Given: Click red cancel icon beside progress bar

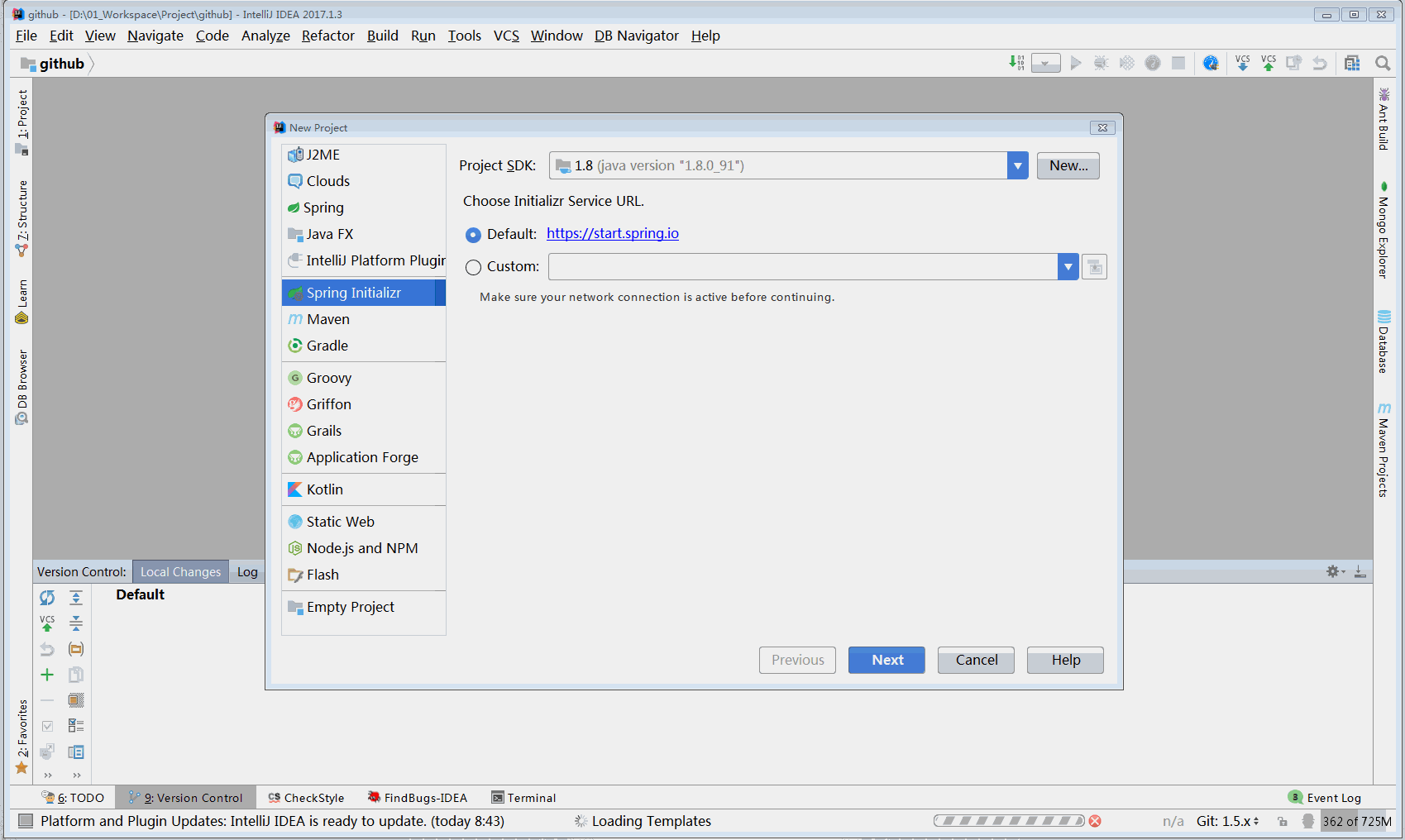Looking at the screenshot, I should pyautogui.click(x=1095, y=821).
